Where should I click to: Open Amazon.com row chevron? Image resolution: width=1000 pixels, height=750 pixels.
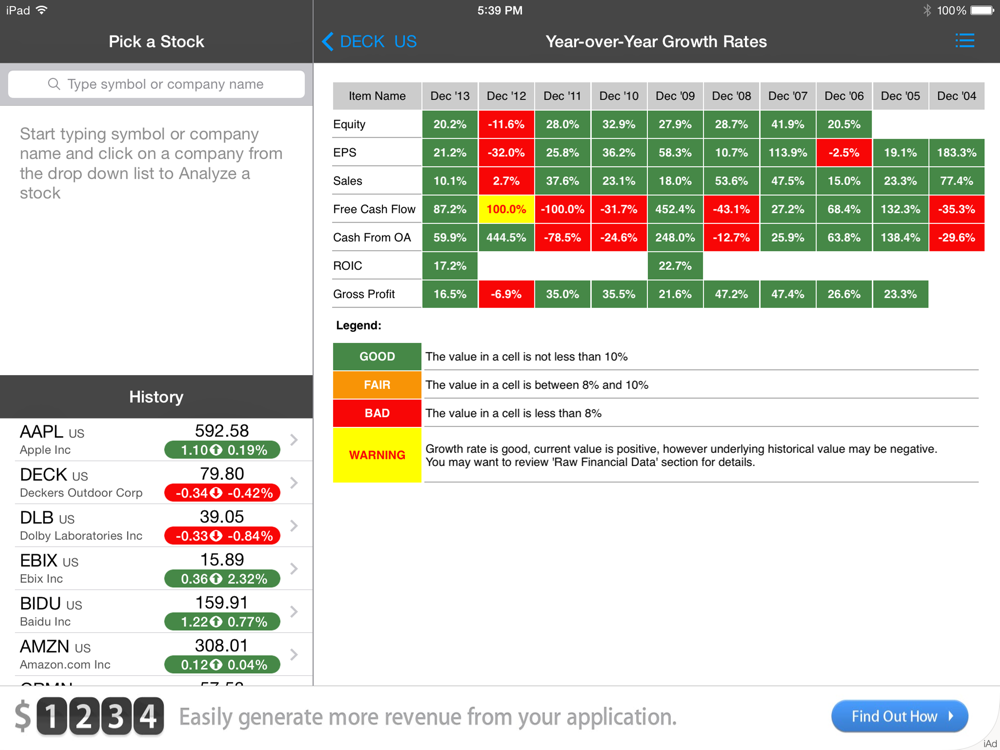(294, 654)
